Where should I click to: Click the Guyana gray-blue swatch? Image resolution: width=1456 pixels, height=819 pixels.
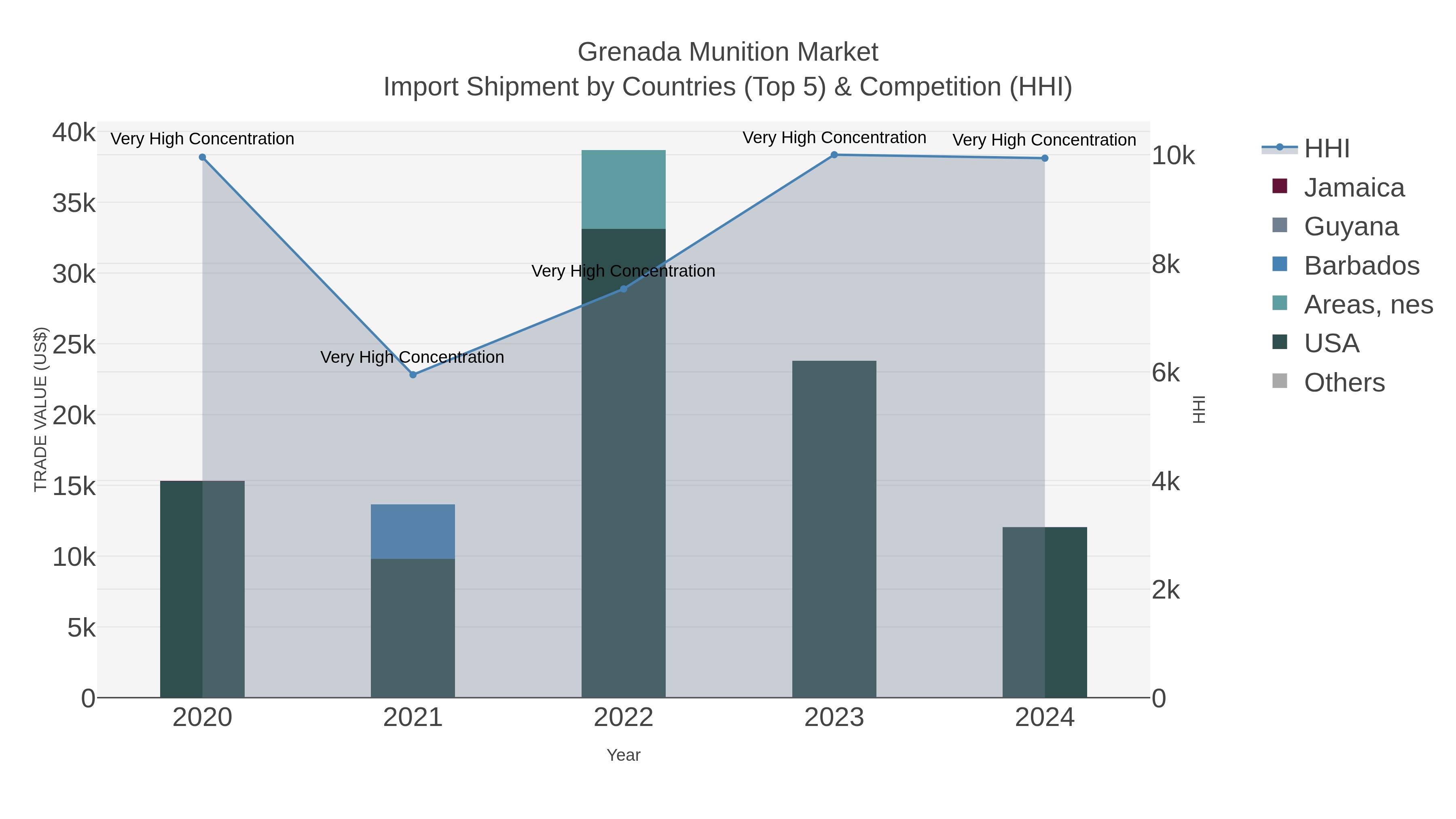point(1280,225)
